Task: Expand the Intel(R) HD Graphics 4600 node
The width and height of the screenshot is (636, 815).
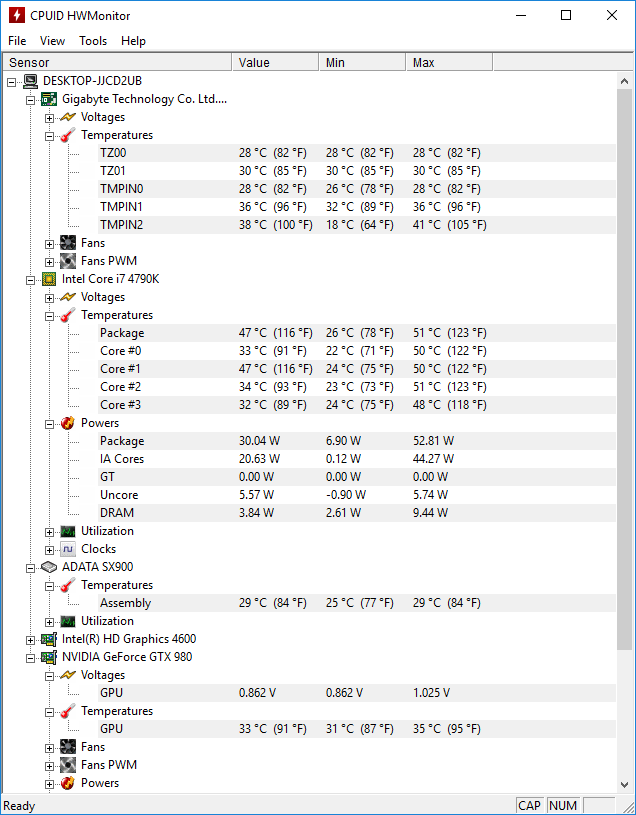Action: [31, 640]
